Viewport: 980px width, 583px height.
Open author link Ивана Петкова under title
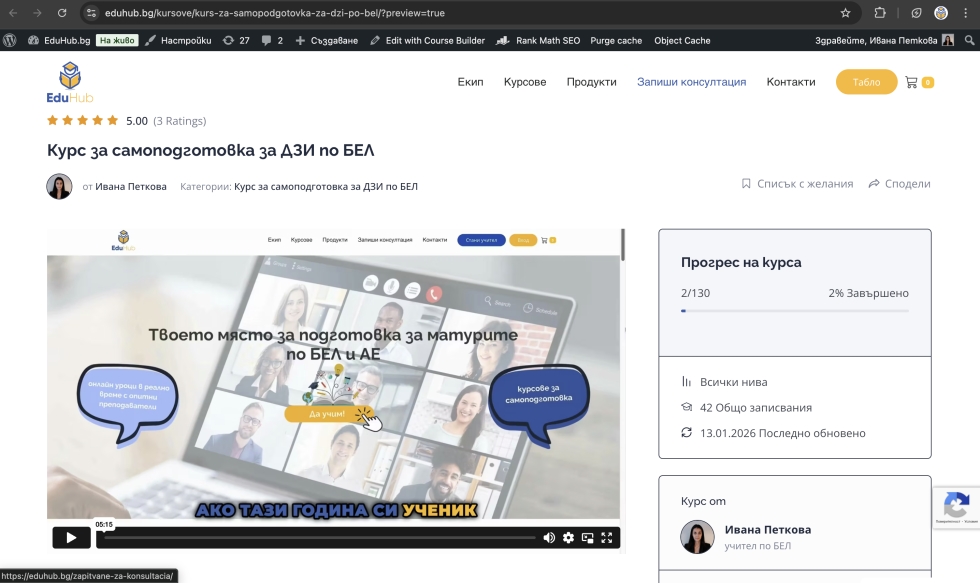[x=131, y=186]
